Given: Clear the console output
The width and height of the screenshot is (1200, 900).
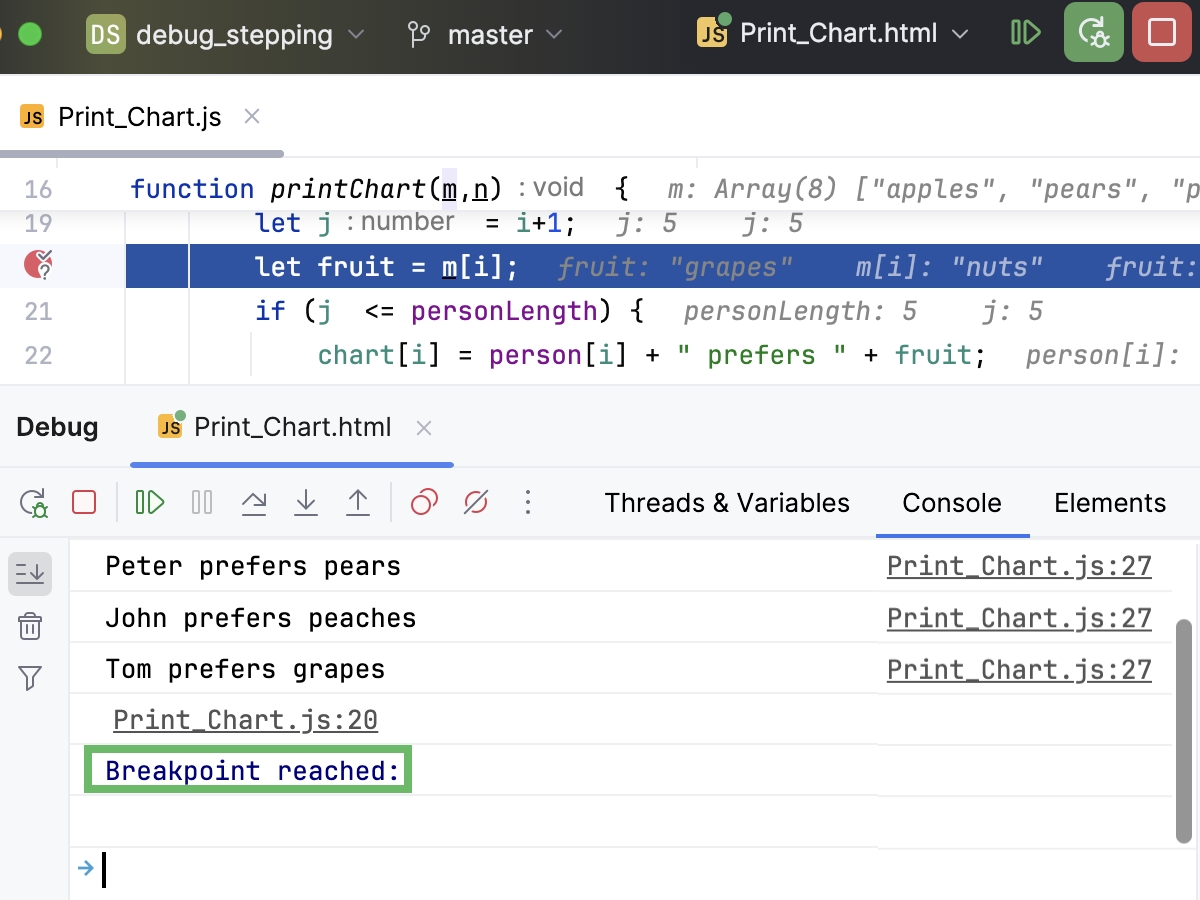Looking at the screenshot, I should pos(30,625).
